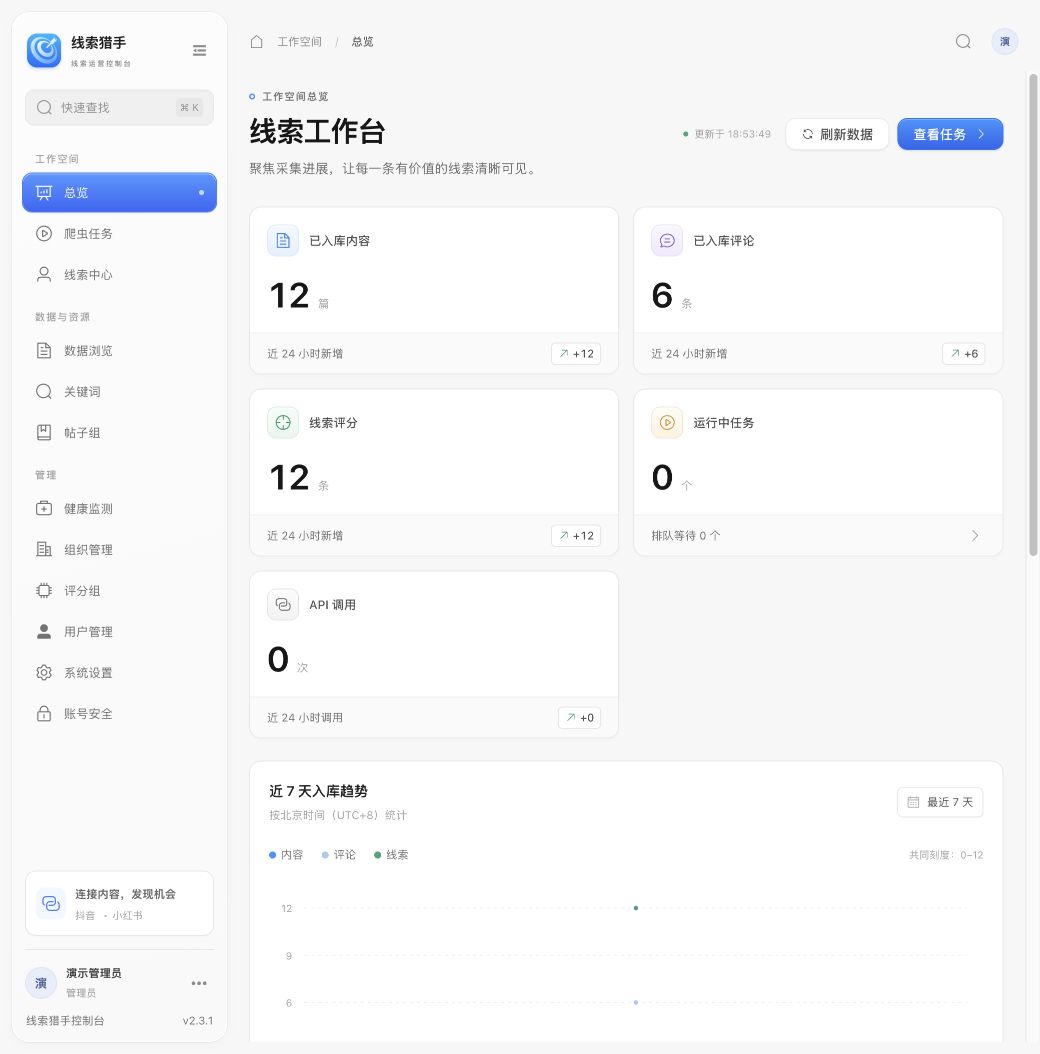The image size is (1040, 1054).
Task: Select 总览 in the sidebar
Action: pyautogui.click(x=119, y=192)
